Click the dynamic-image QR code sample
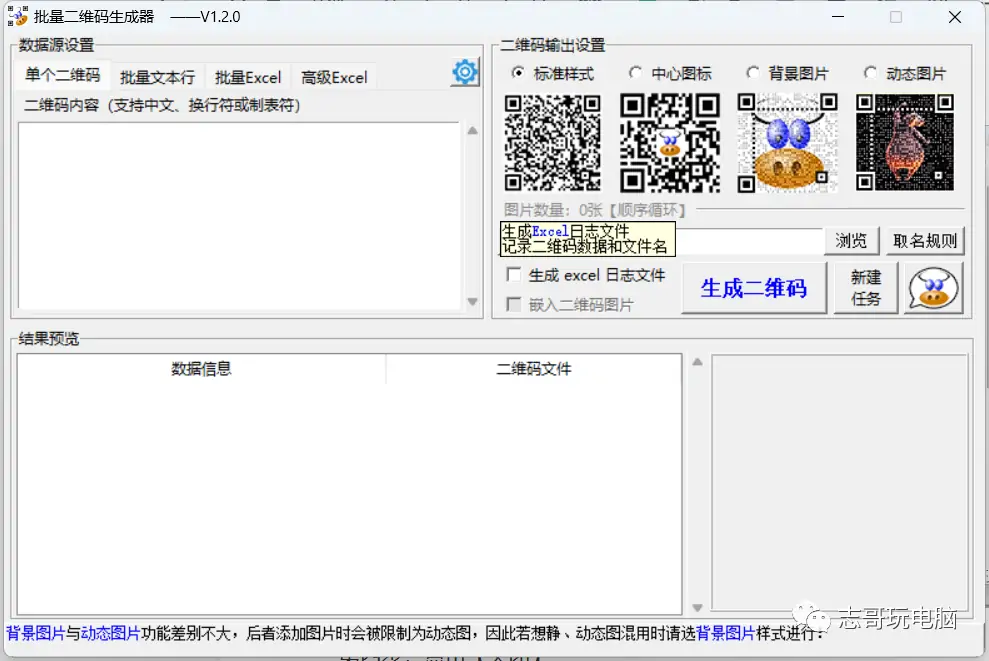 click(905, 143)
